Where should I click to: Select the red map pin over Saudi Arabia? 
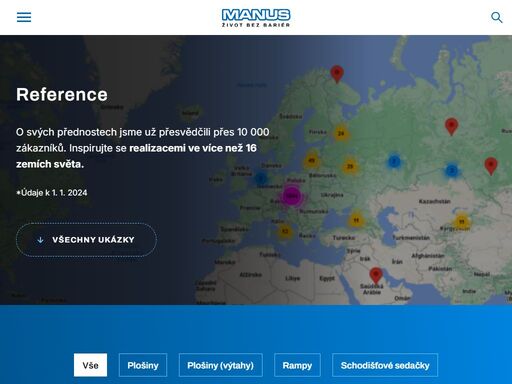pyautogui.click(x=376, y=276)
